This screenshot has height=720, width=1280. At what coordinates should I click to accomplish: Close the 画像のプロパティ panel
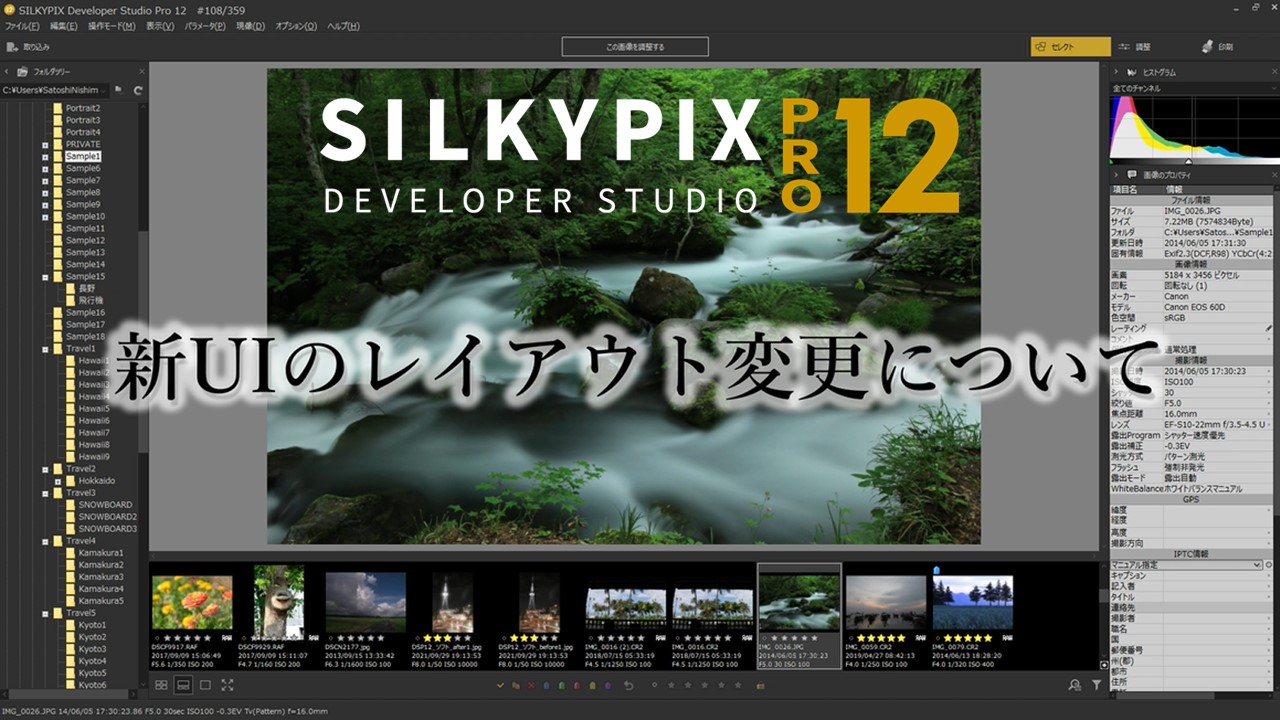point(1274,175)
